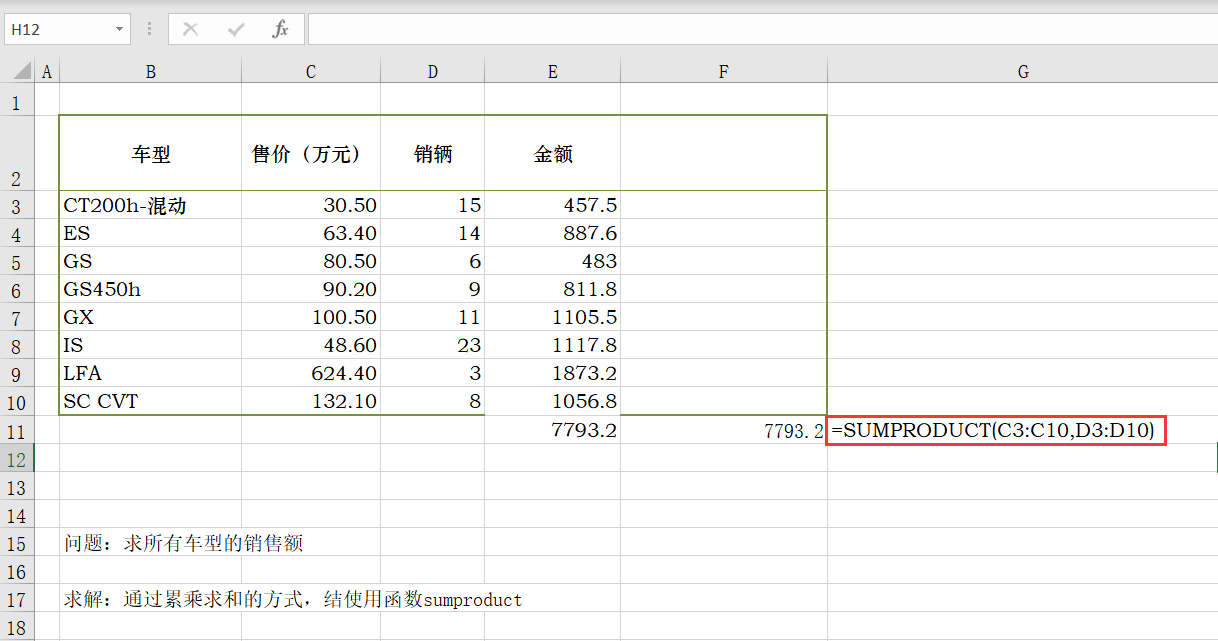
Task: Click the price cell 30.50
Action: [x=311, y=205]
